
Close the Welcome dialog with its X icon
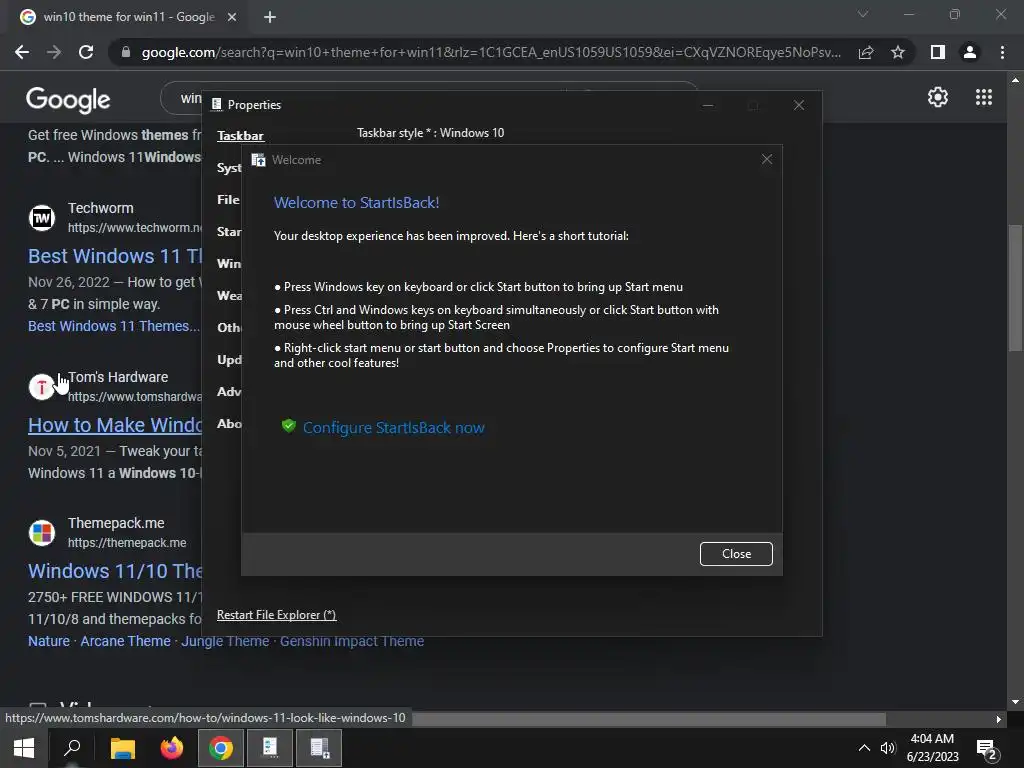coord(767,159)
